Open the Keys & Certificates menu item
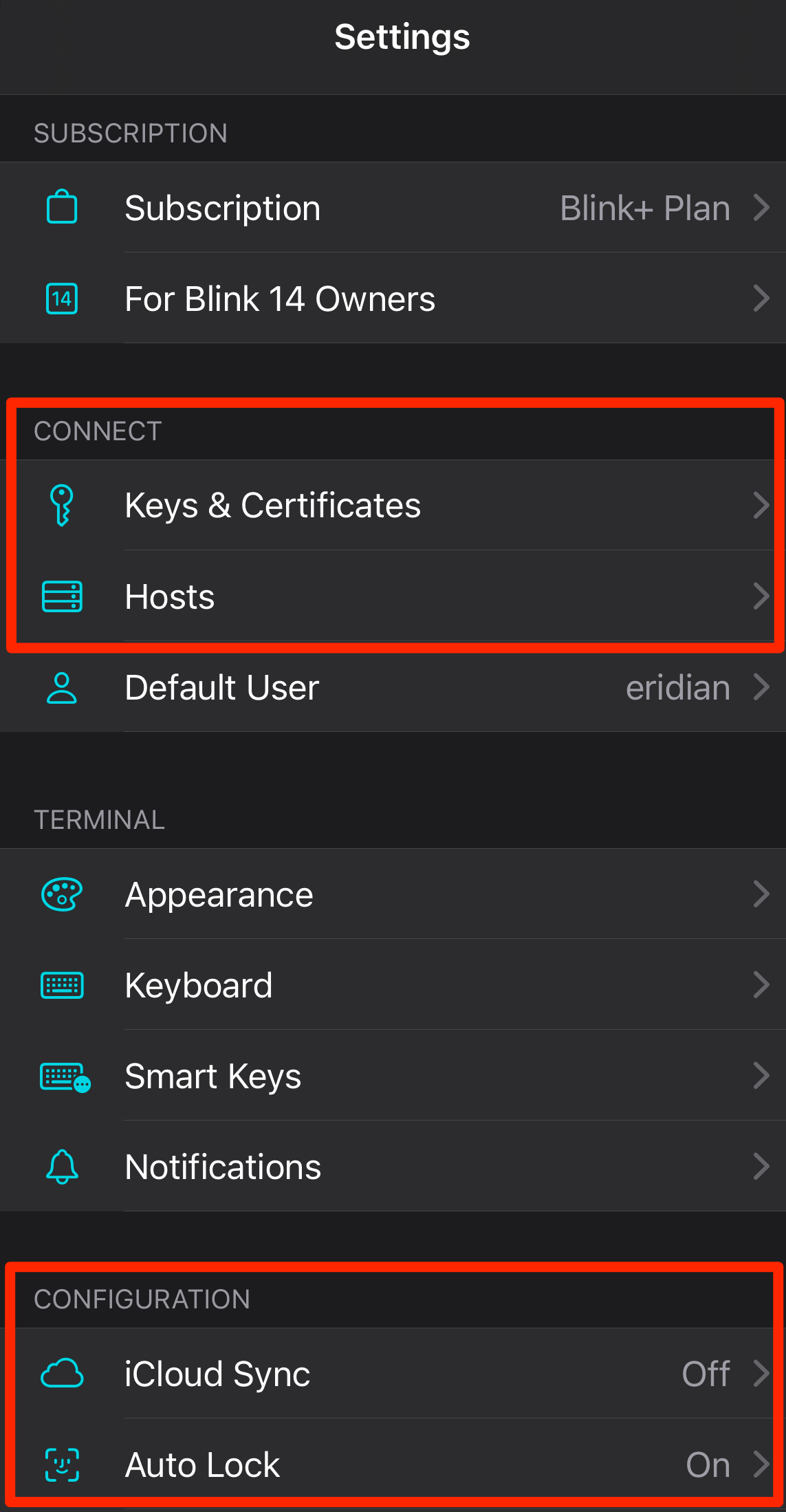Image resolution: width=786 pixels, height=1512 pixels. click(272, 505)
